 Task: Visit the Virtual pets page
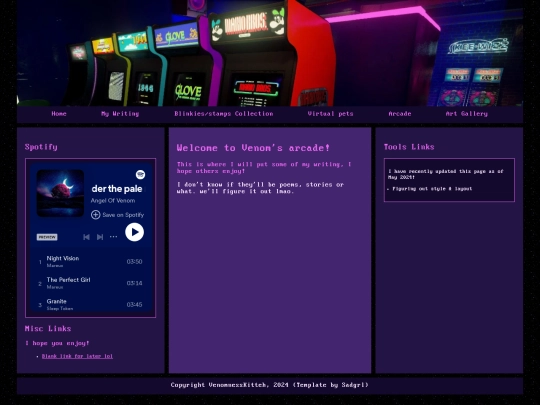tap(330, 114)
